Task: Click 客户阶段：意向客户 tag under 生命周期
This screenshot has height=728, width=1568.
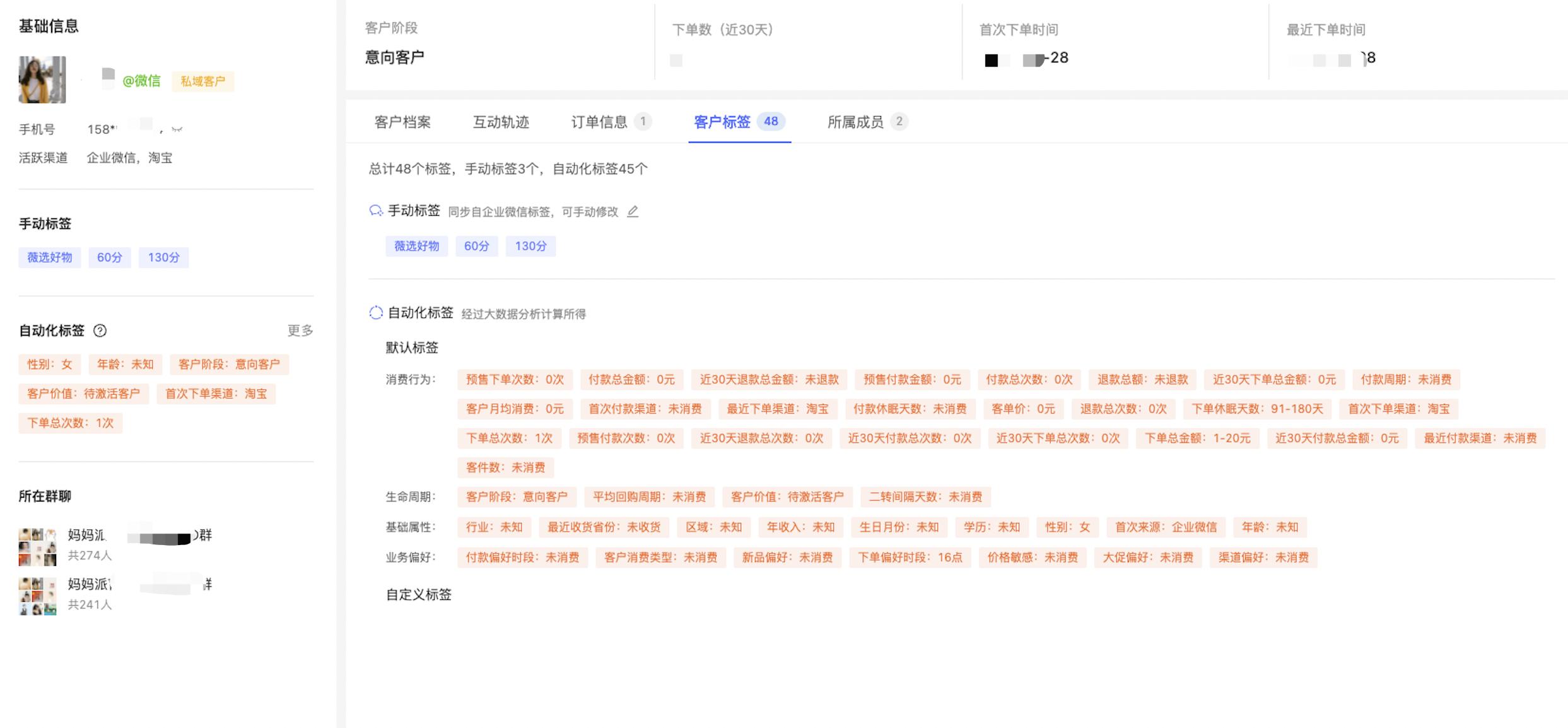Action: 517,497
